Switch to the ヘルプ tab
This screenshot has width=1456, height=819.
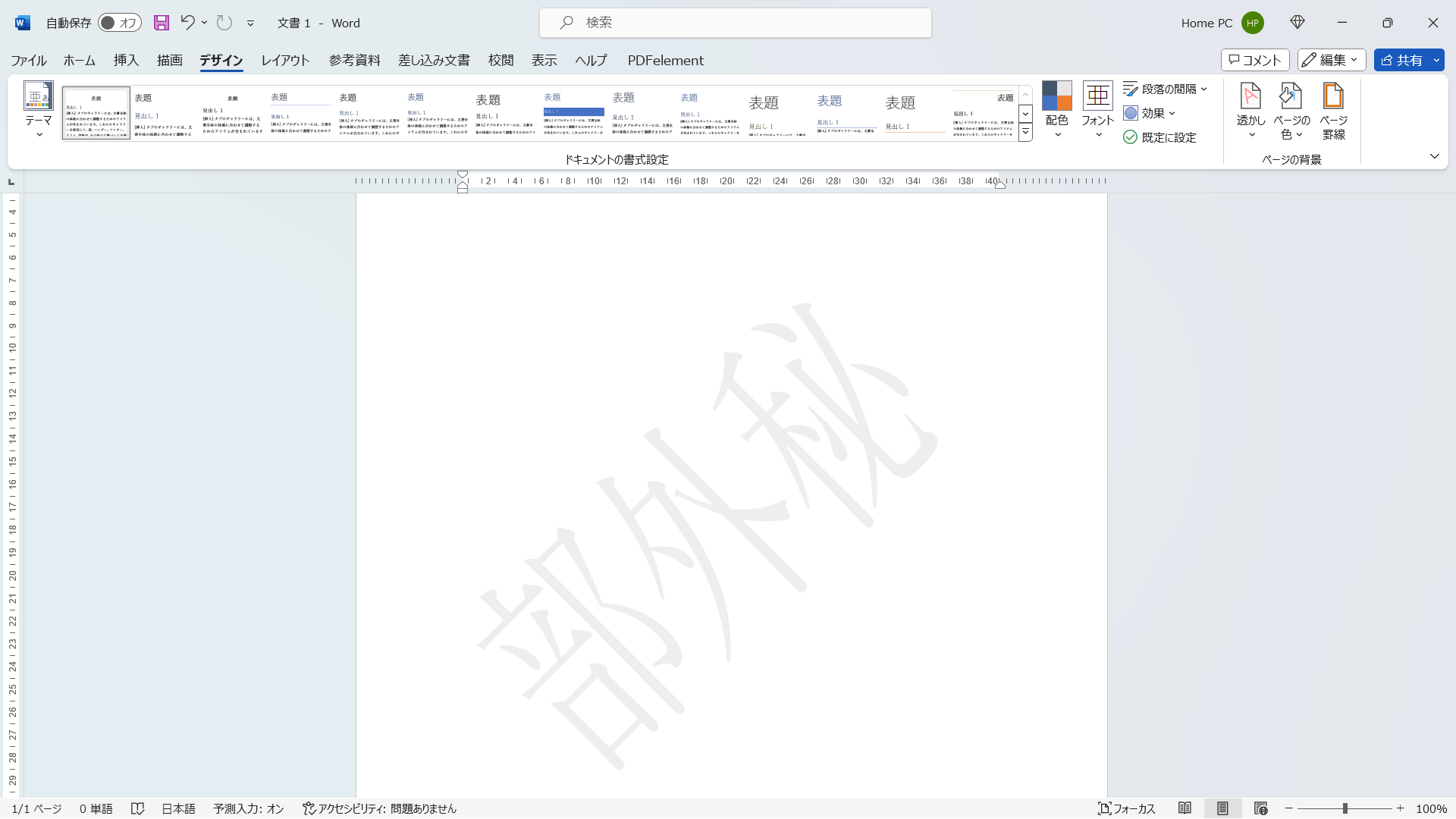[591, 60]
